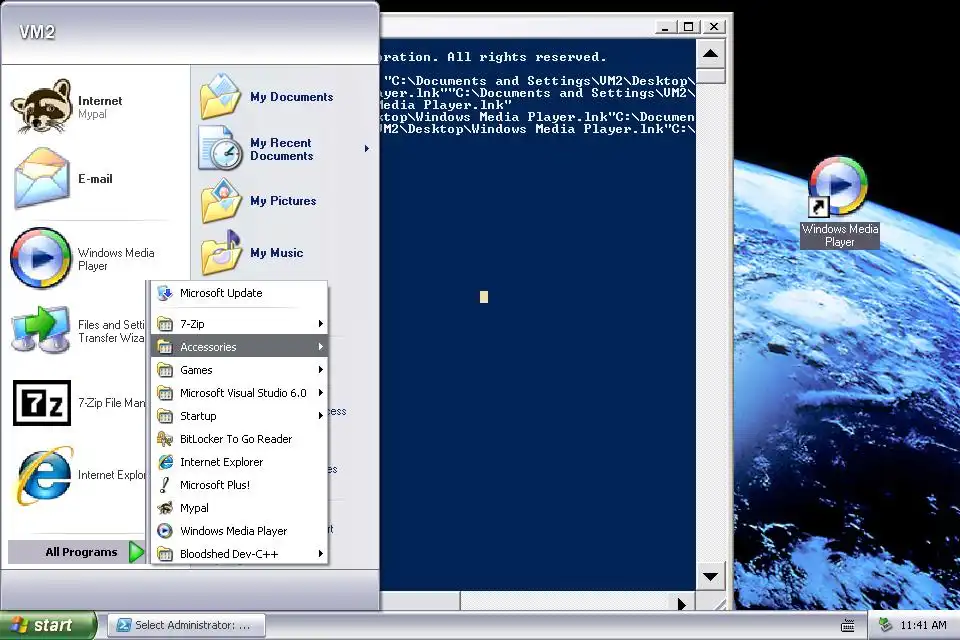This screenshot has height=640, width=960.
Task: Click the taskbar clock showing 11:41 AM
Action: (x=923, y=625)
